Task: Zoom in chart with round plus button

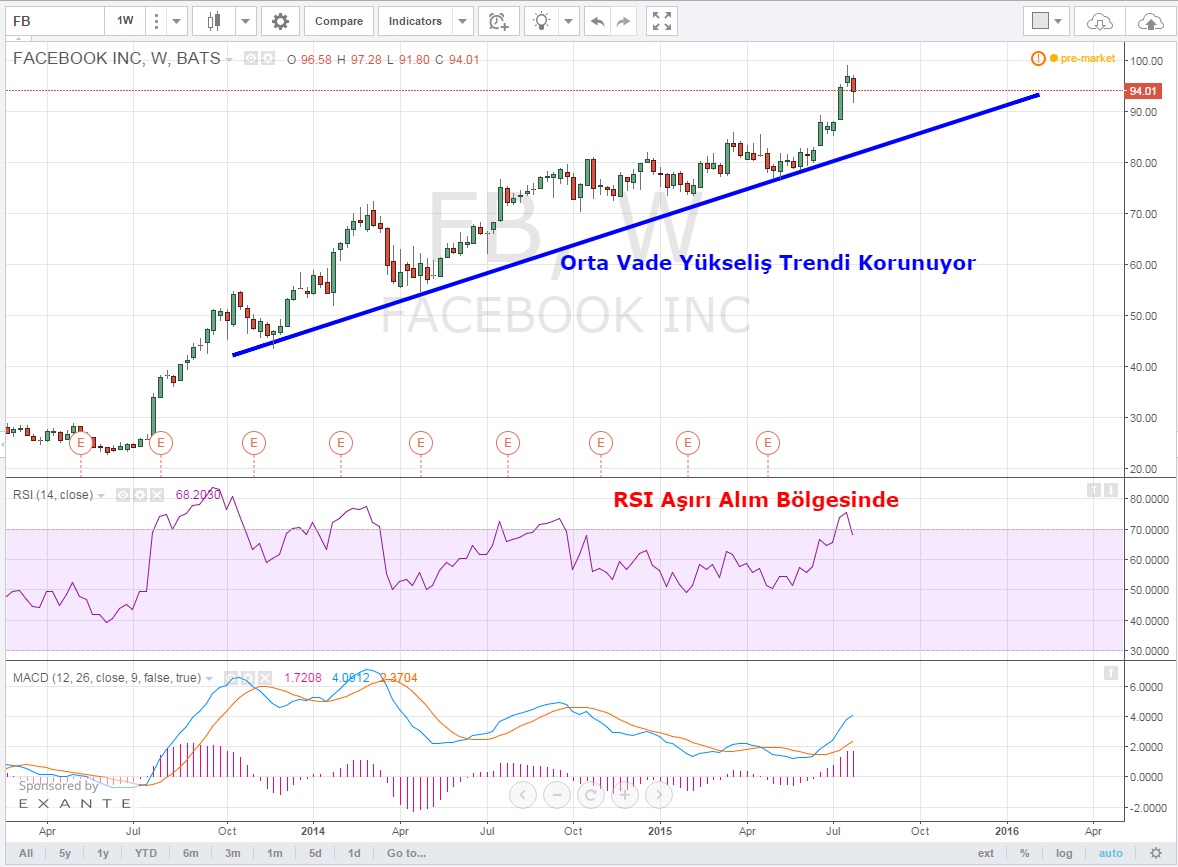Action: 625,794
